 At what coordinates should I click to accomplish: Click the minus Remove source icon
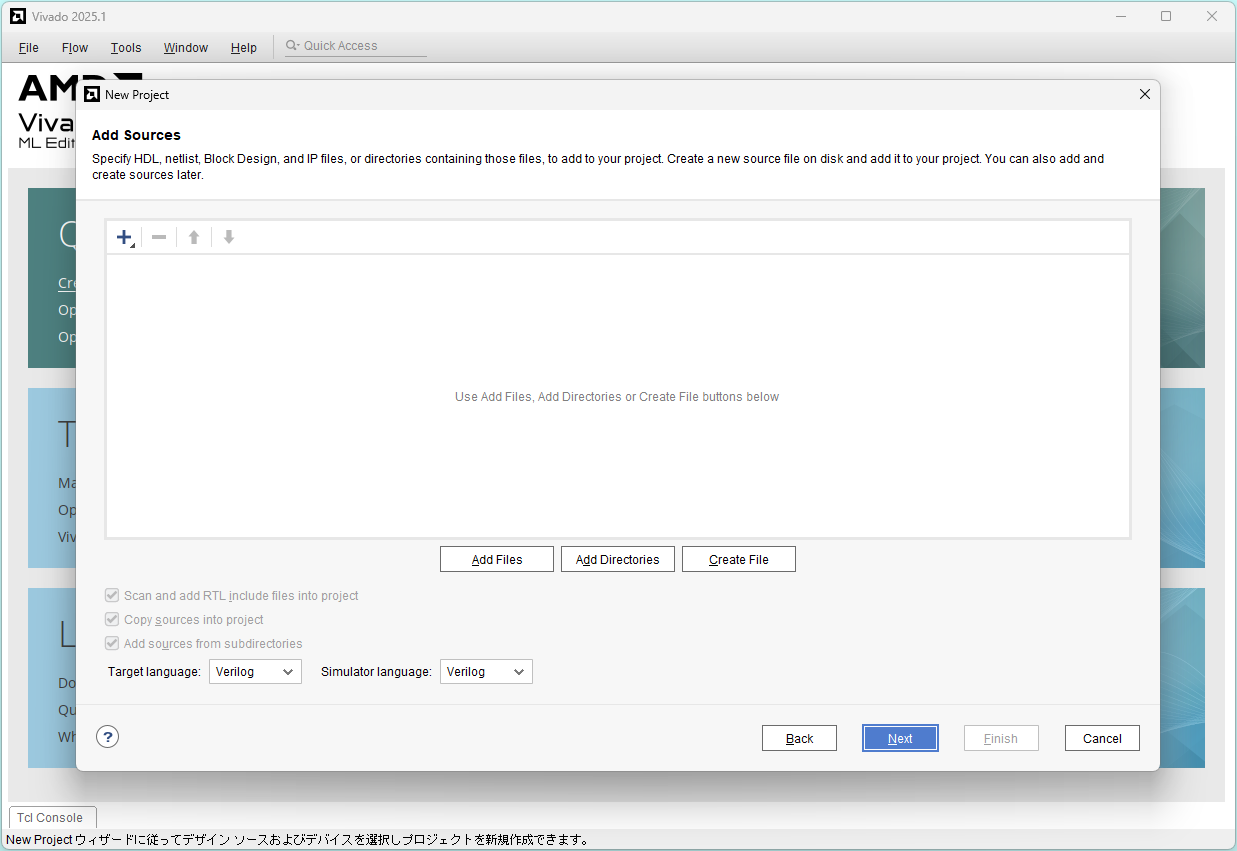(x=159, y=237)
